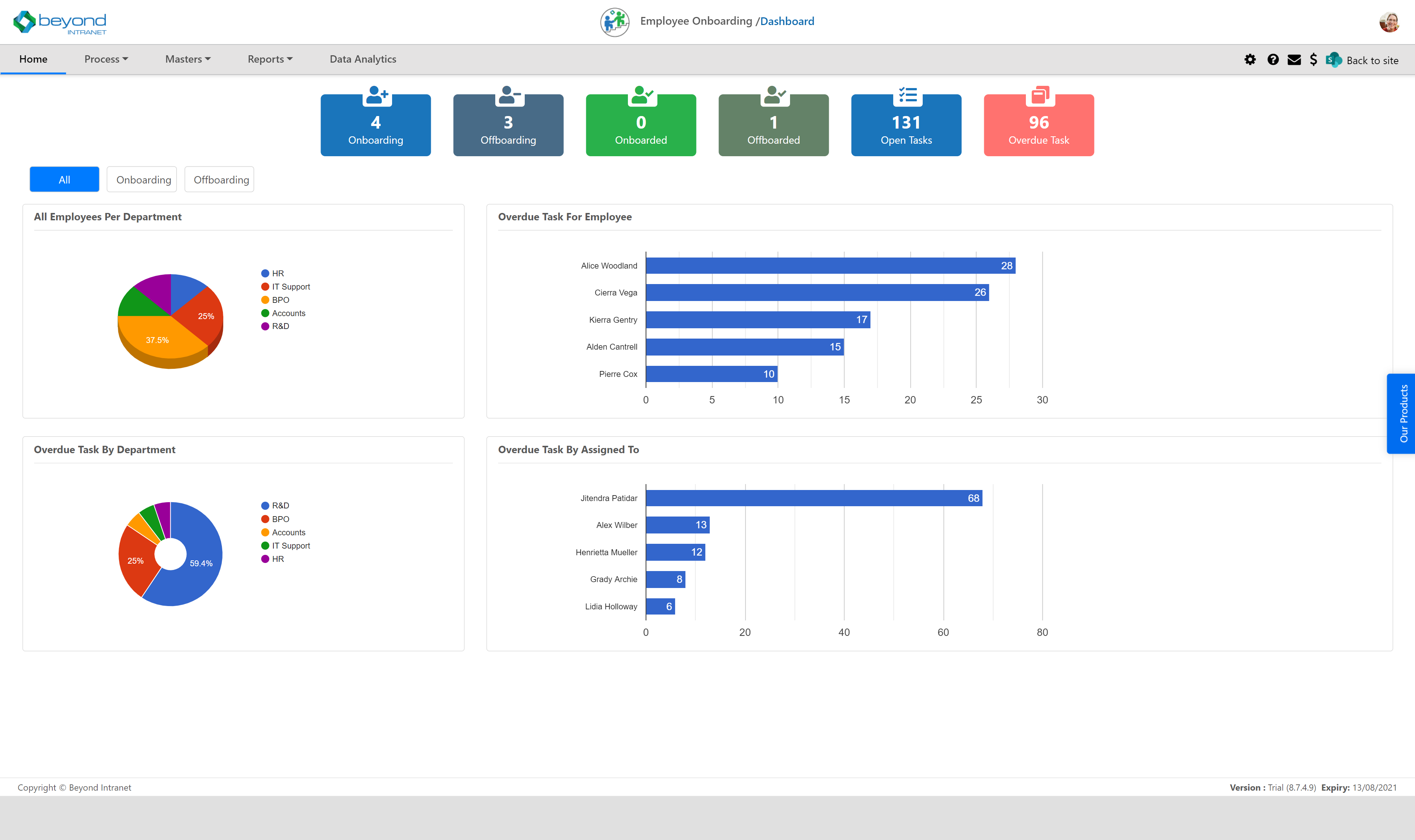Viewport: 1415px width, 840px height.
Task: Open the Reports dropdown
Action: pos(270,59)
